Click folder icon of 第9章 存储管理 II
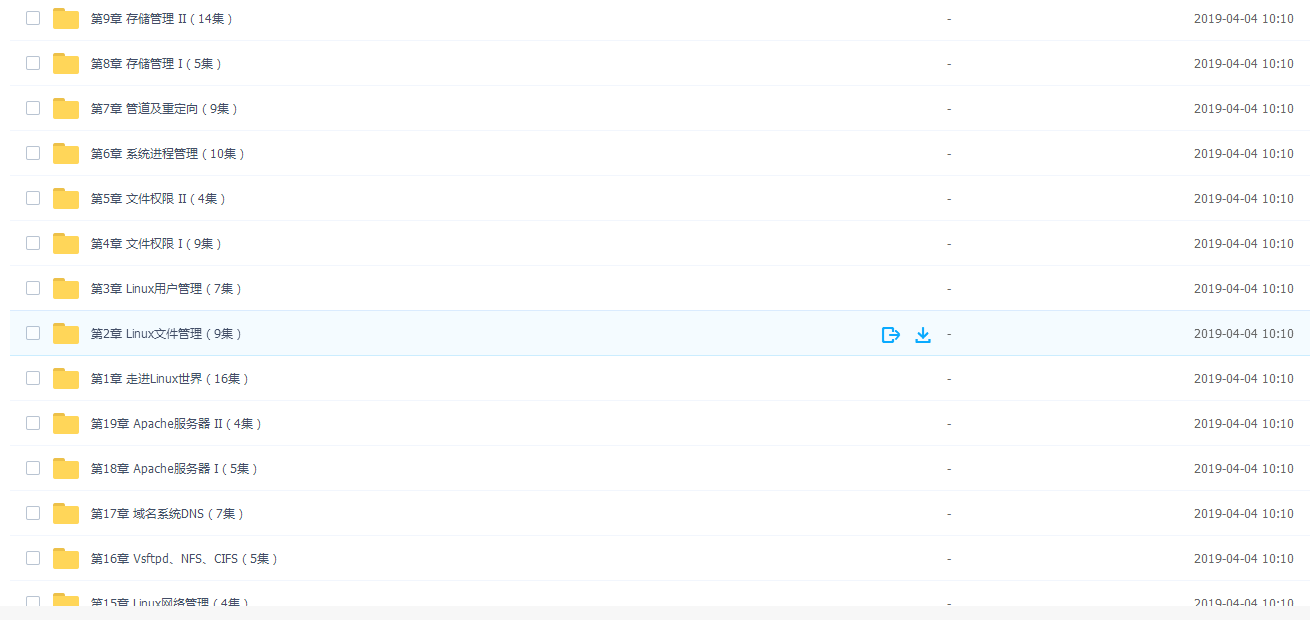 (x=66, y=19)
